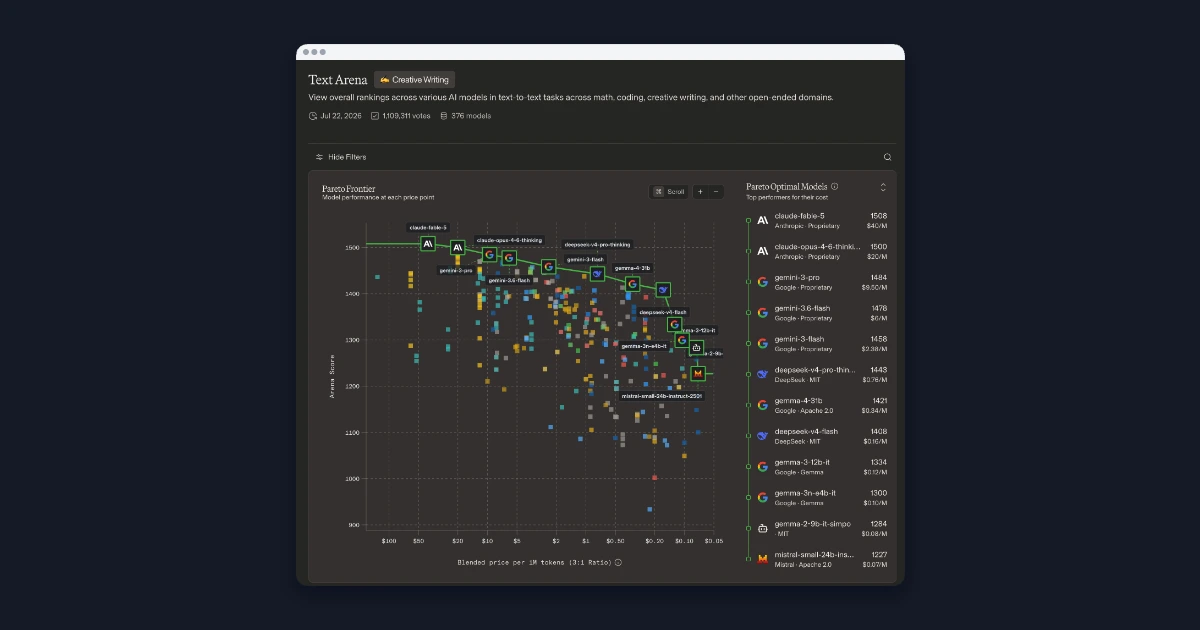Click the chart label reading deepseek-v4-flash
Viewport: 1200px width, 630px height.
663,312
